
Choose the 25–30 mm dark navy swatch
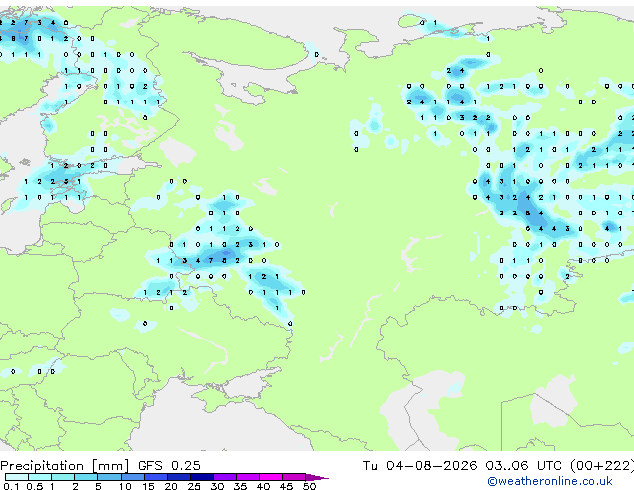click(202, 477)
